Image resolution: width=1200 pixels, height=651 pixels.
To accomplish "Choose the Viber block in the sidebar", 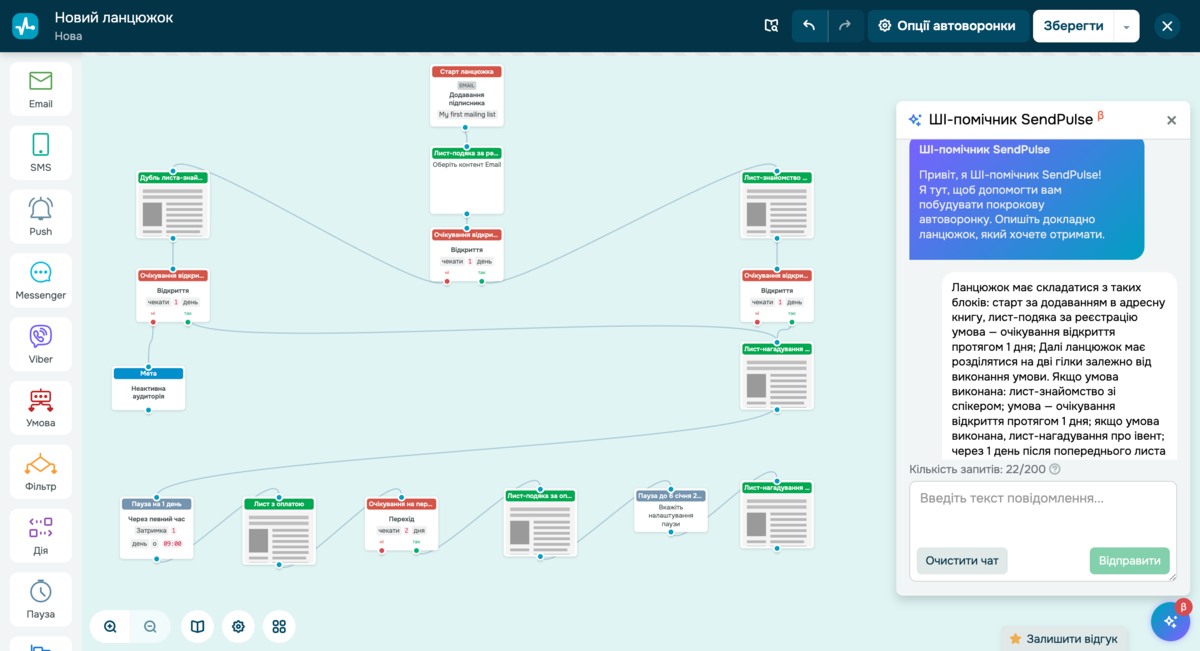I will coord(41,345).
